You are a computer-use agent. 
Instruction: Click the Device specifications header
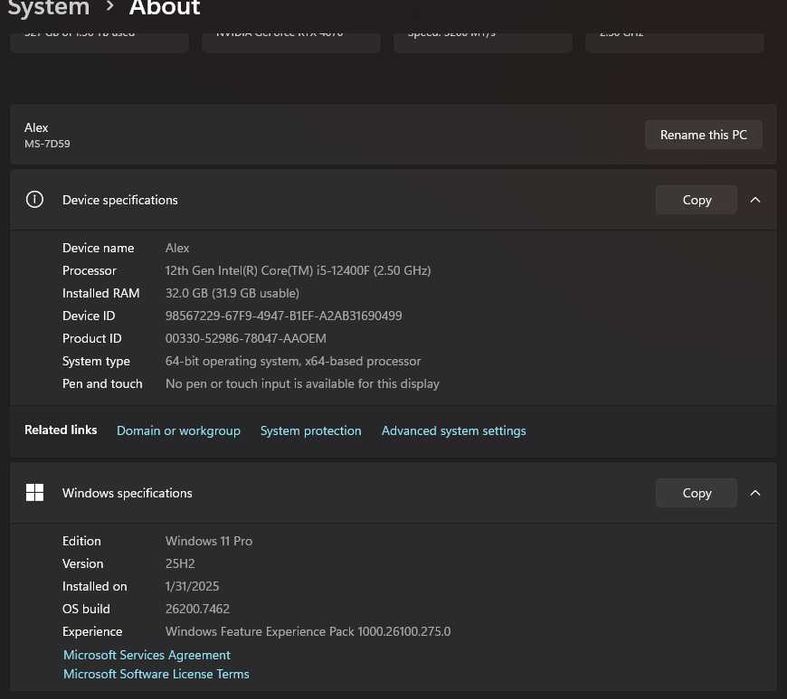393,200
